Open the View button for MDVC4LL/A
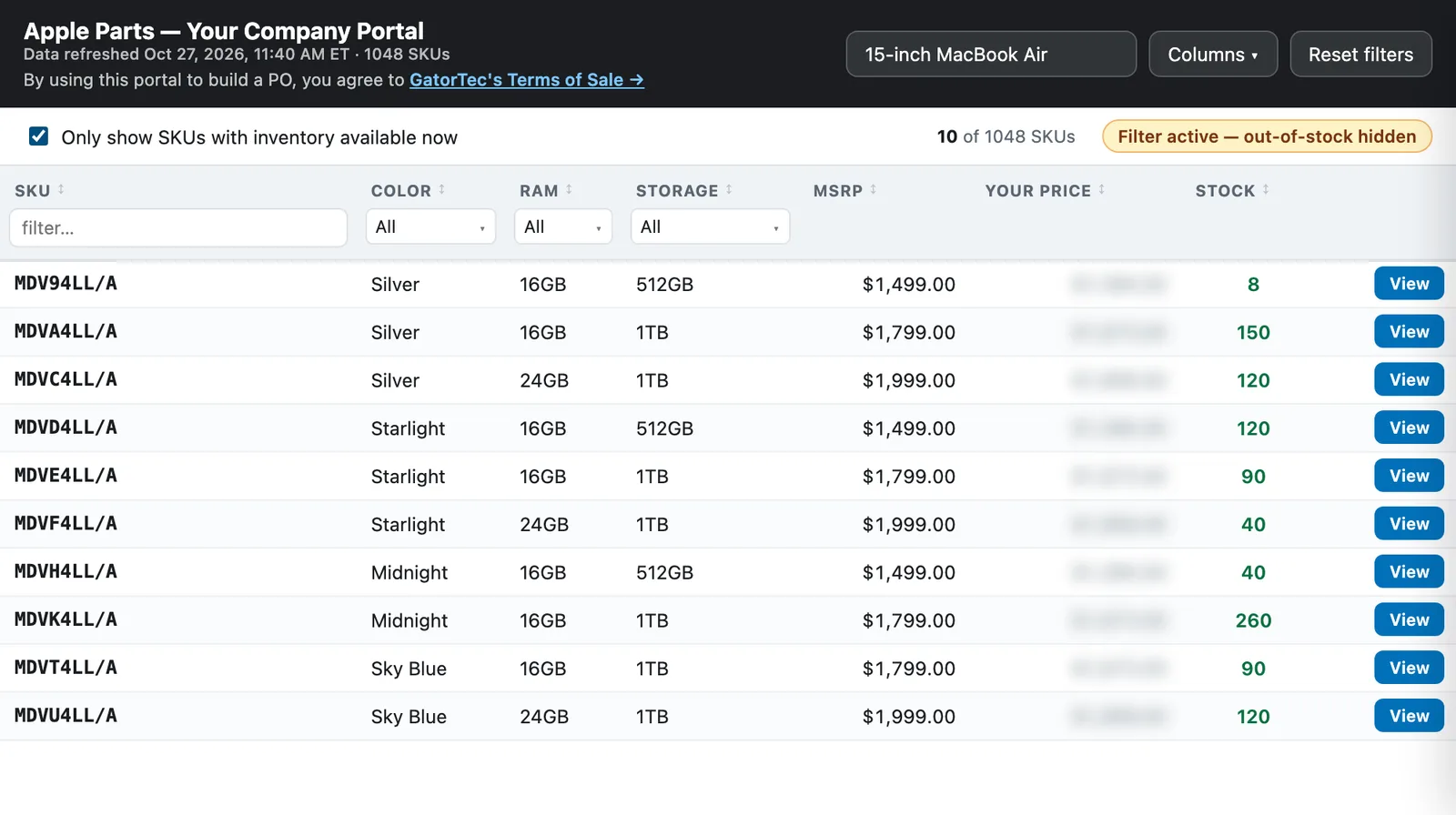 [x=1409, y=380]
